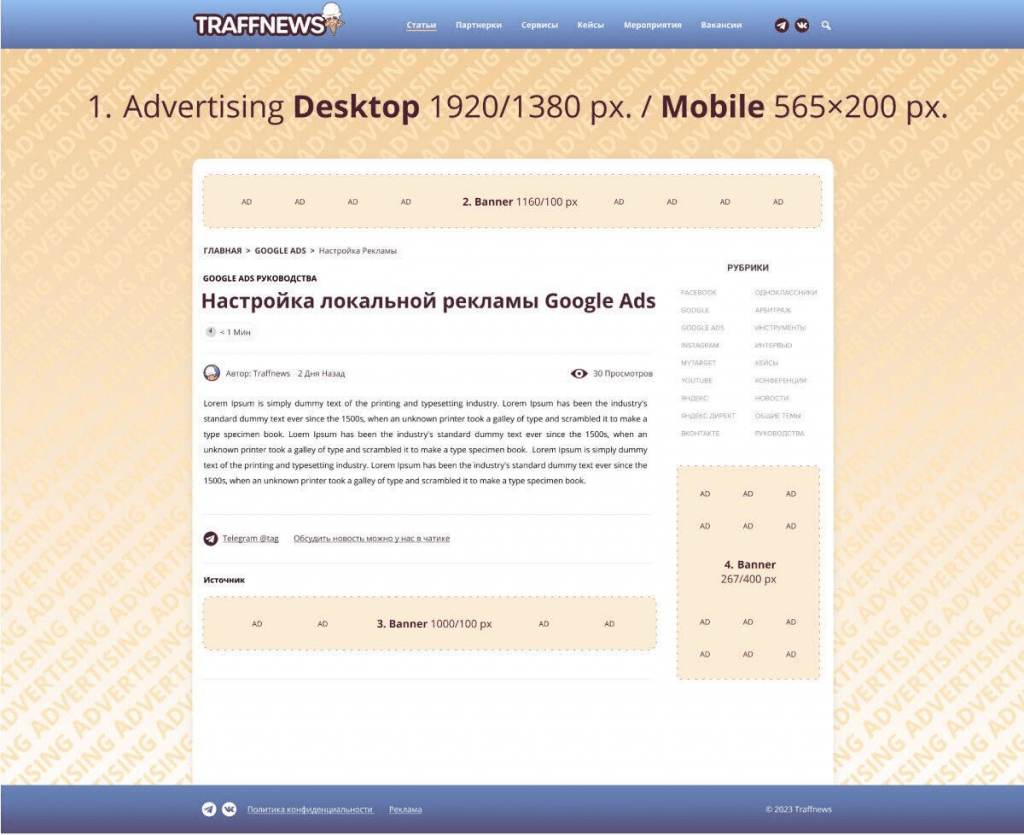1024x835 pixels.
Task: Open the 'Кейсы' item in the header menu
Action: (x=590, y=25)
